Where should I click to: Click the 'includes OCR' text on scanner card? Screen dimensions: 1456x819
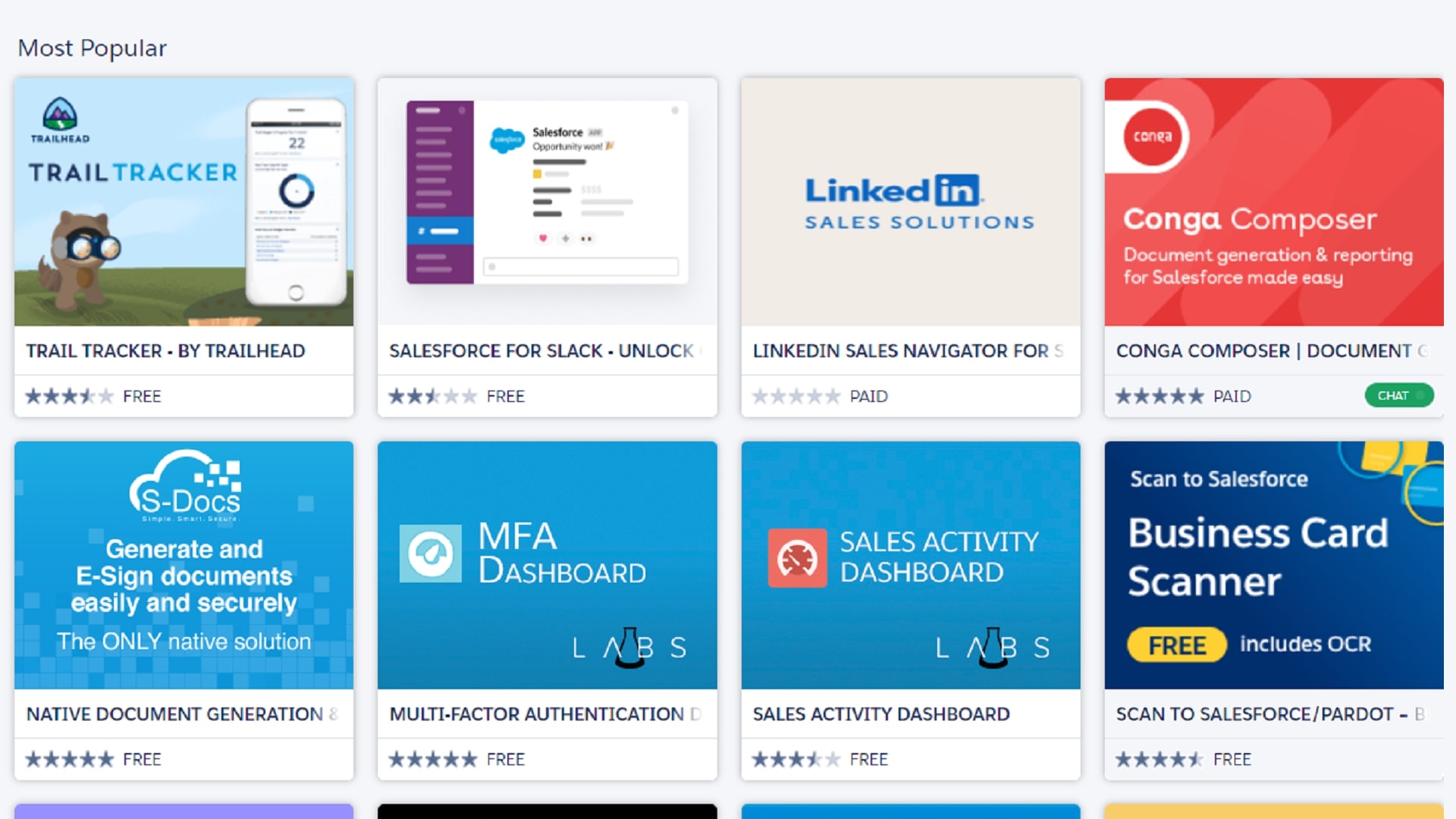(x=1305, y=645)
